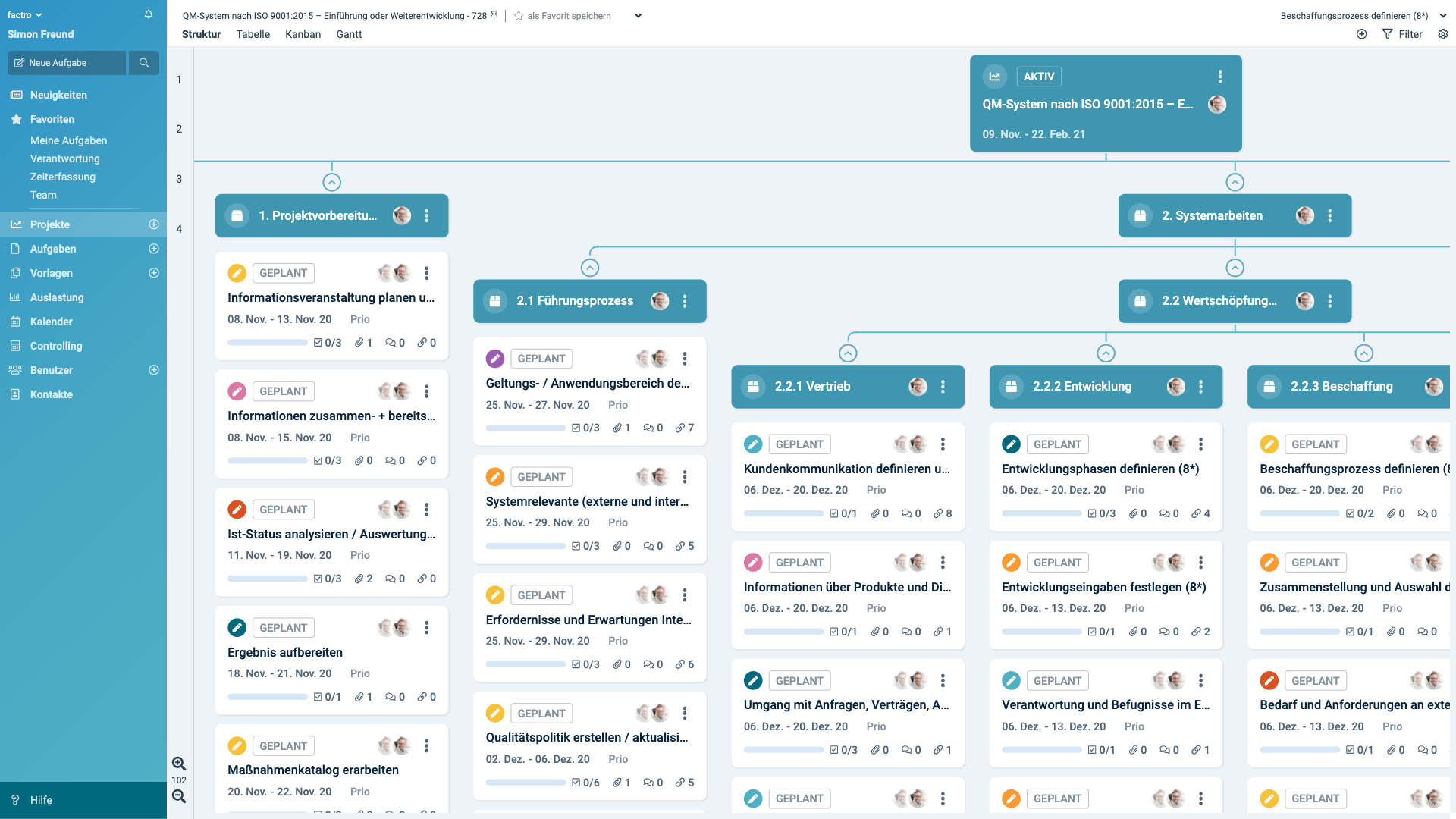The image size is (1456, 819).
Task: Collapse the 2.2.1 Vertrieb branch
Action: [x=848, y=353]
